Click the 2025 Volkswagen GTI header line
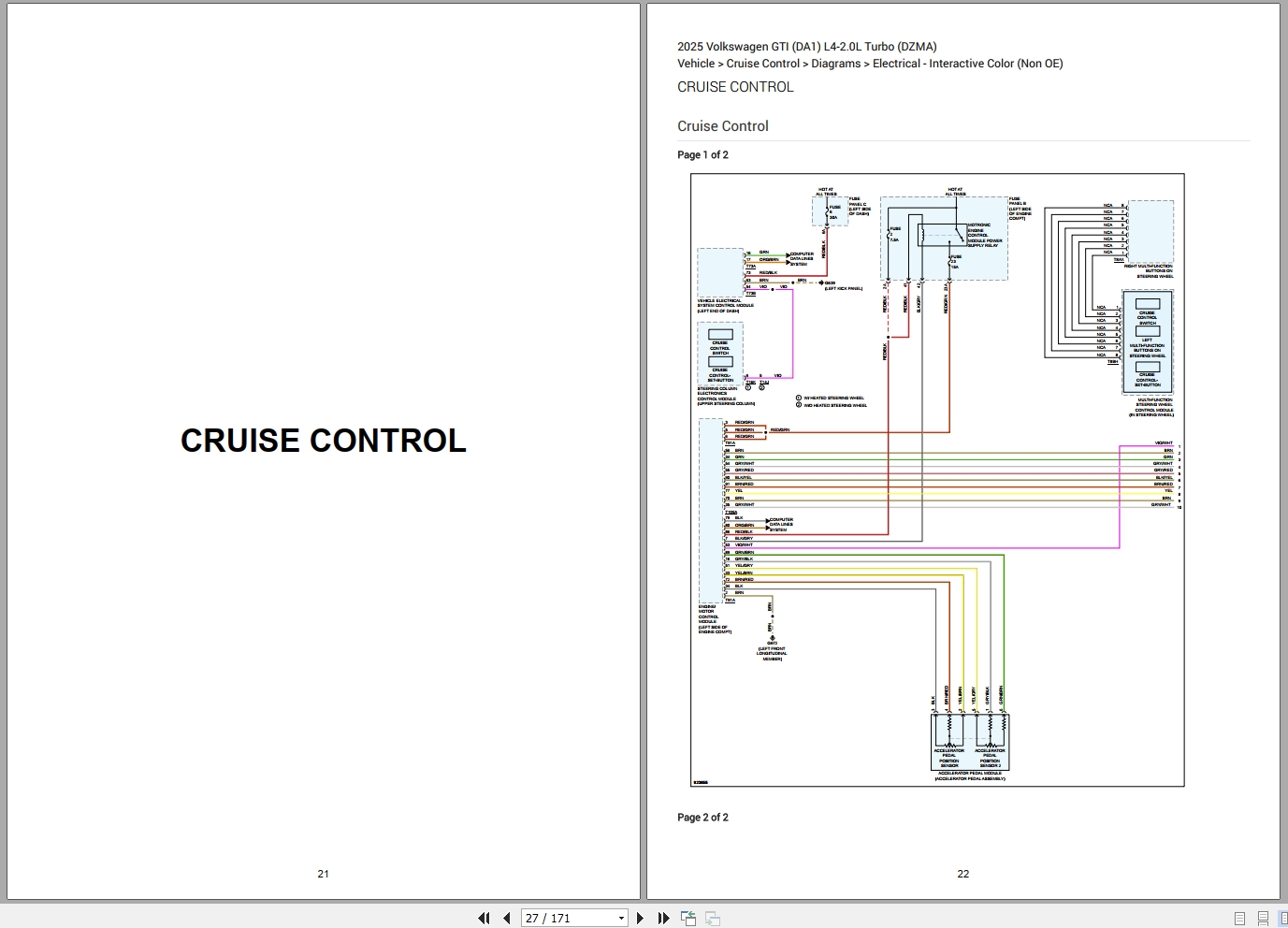Image resolution: width=1288 pixels, height=928 pixels. [807, 46]
